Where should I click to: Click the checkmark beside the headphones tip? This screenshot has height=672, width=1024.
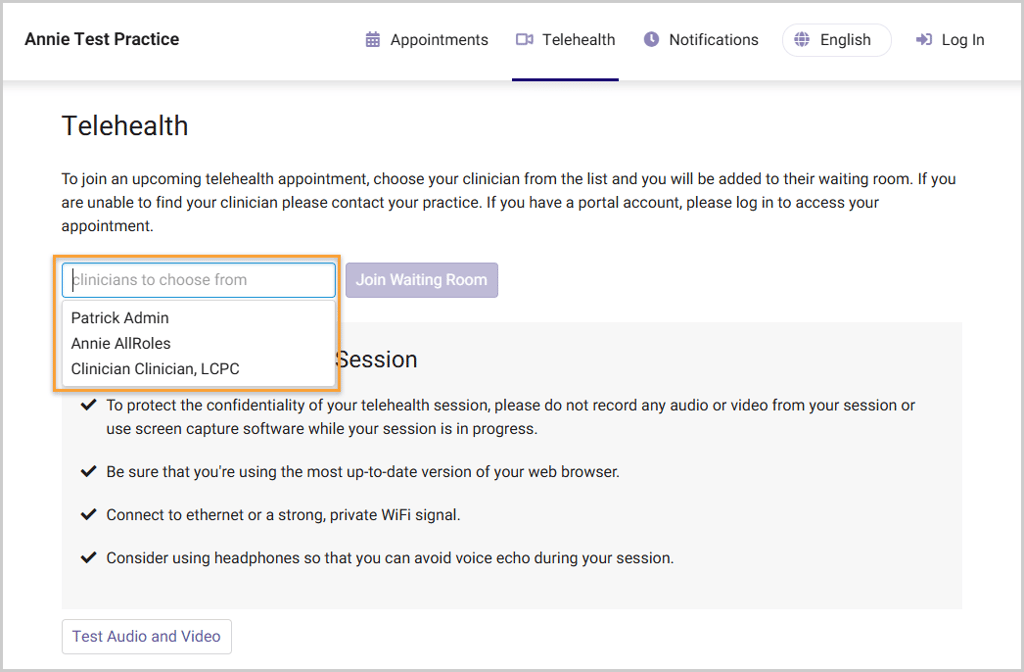click(89, 558)
